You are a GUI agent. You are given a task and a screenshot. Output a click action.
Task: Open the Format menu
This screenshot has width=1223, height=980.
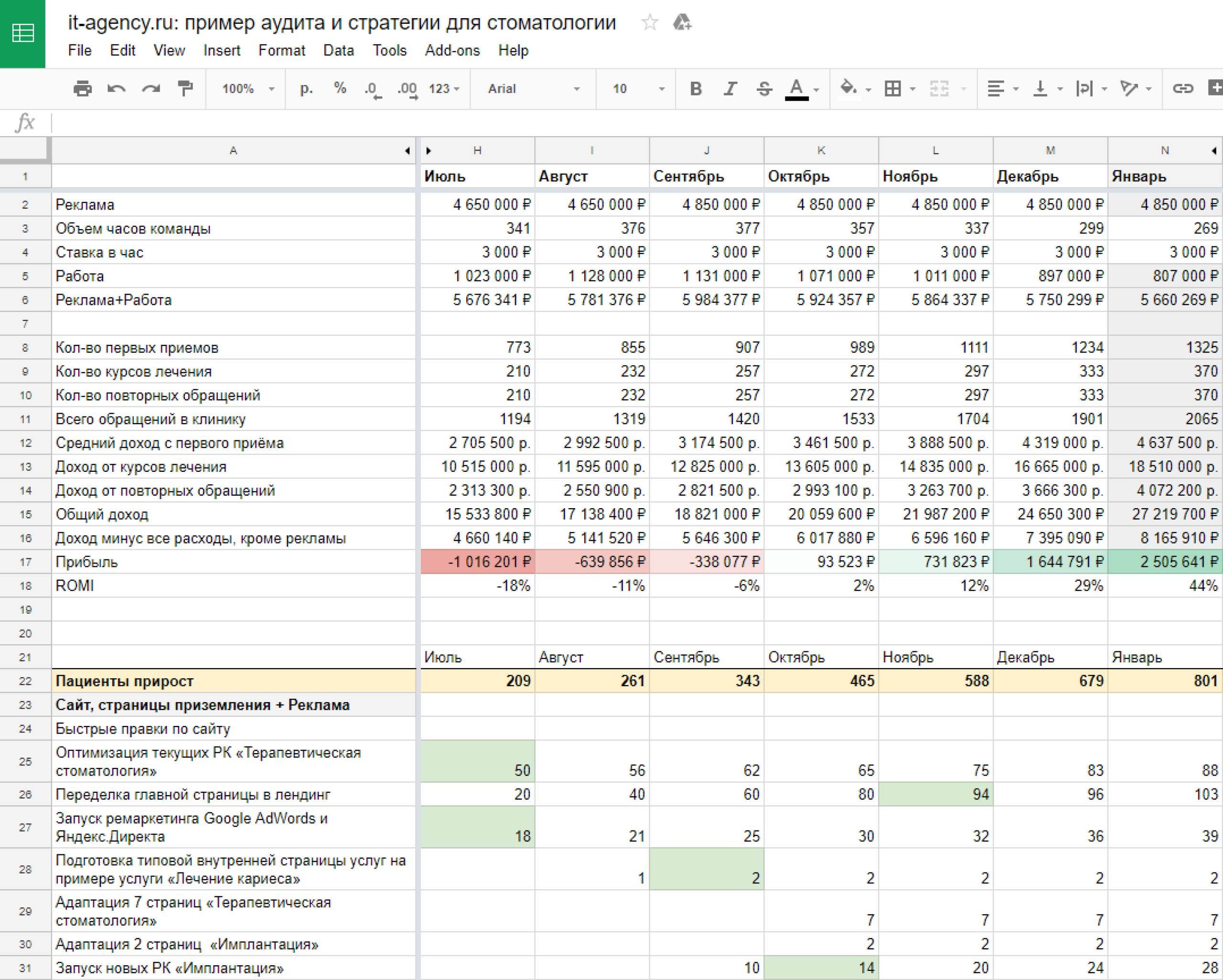click(282, 51)
